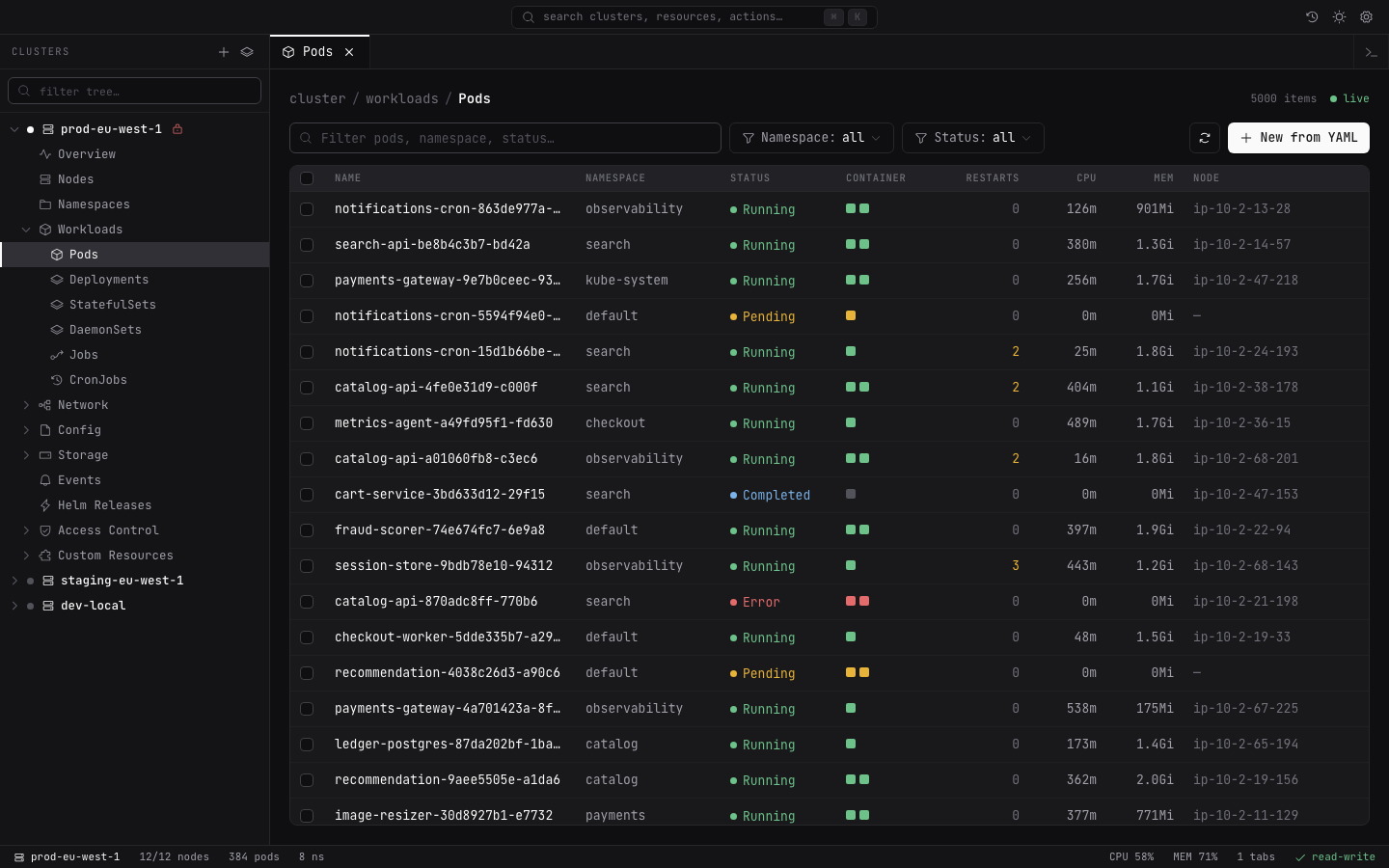This screenshot has width=1389, height=868.
Task: Focus the Filter pods input field
Action: (504, 138)
